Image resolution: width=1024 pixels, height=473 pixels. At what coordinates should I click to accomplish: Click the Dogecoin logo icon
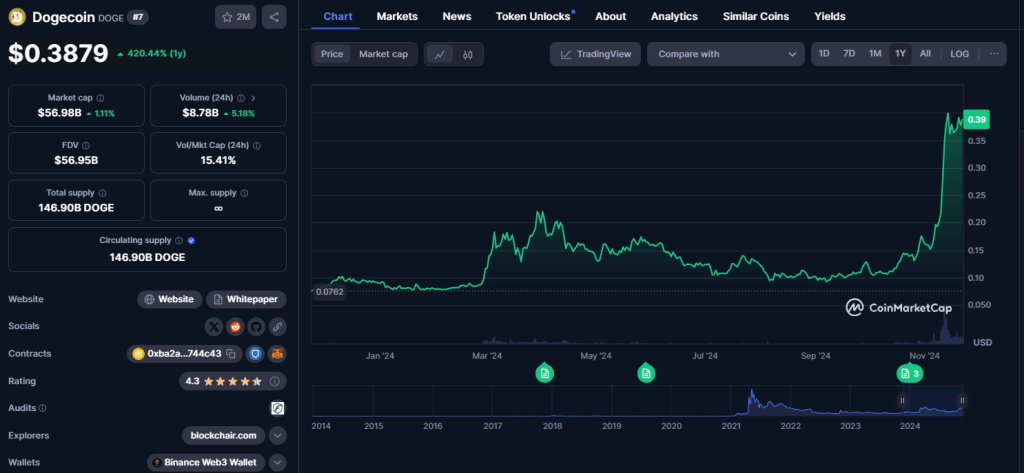[18, 18]
